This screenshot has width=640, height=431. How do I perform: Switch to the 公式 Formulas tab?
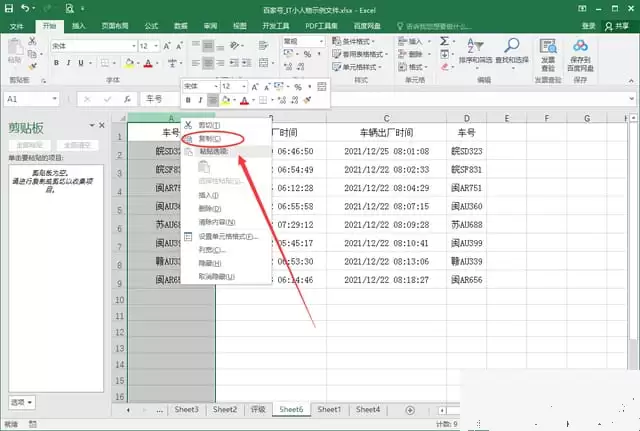pyautogui.click(x=151, y=26)
